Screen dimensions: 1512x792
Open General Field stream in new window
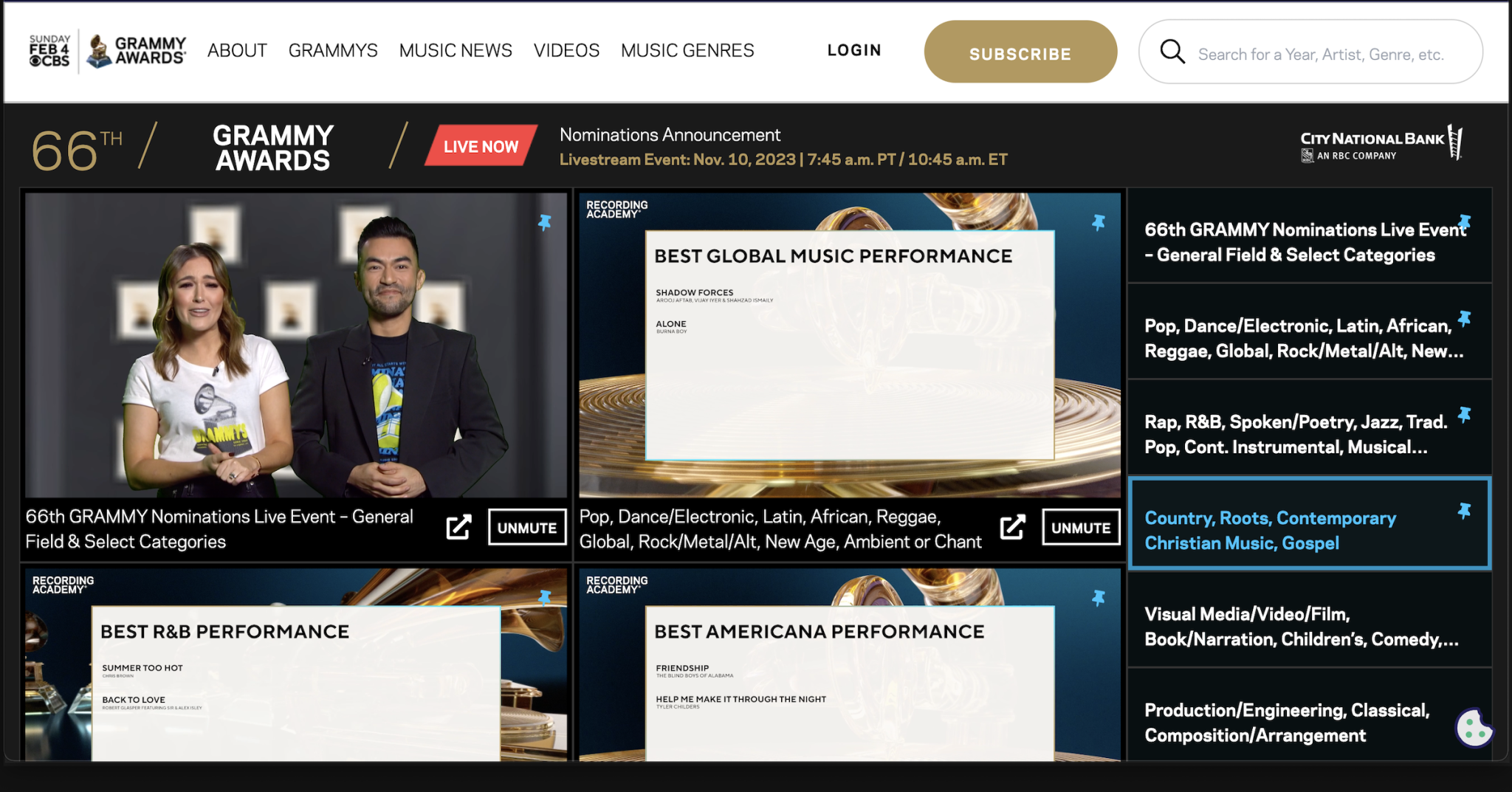[x=458, y=527]
